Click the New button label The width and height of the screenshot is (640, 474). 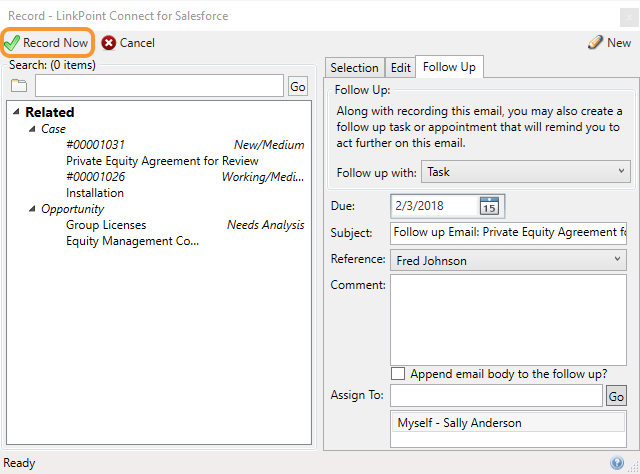click(x=619, y=42)
